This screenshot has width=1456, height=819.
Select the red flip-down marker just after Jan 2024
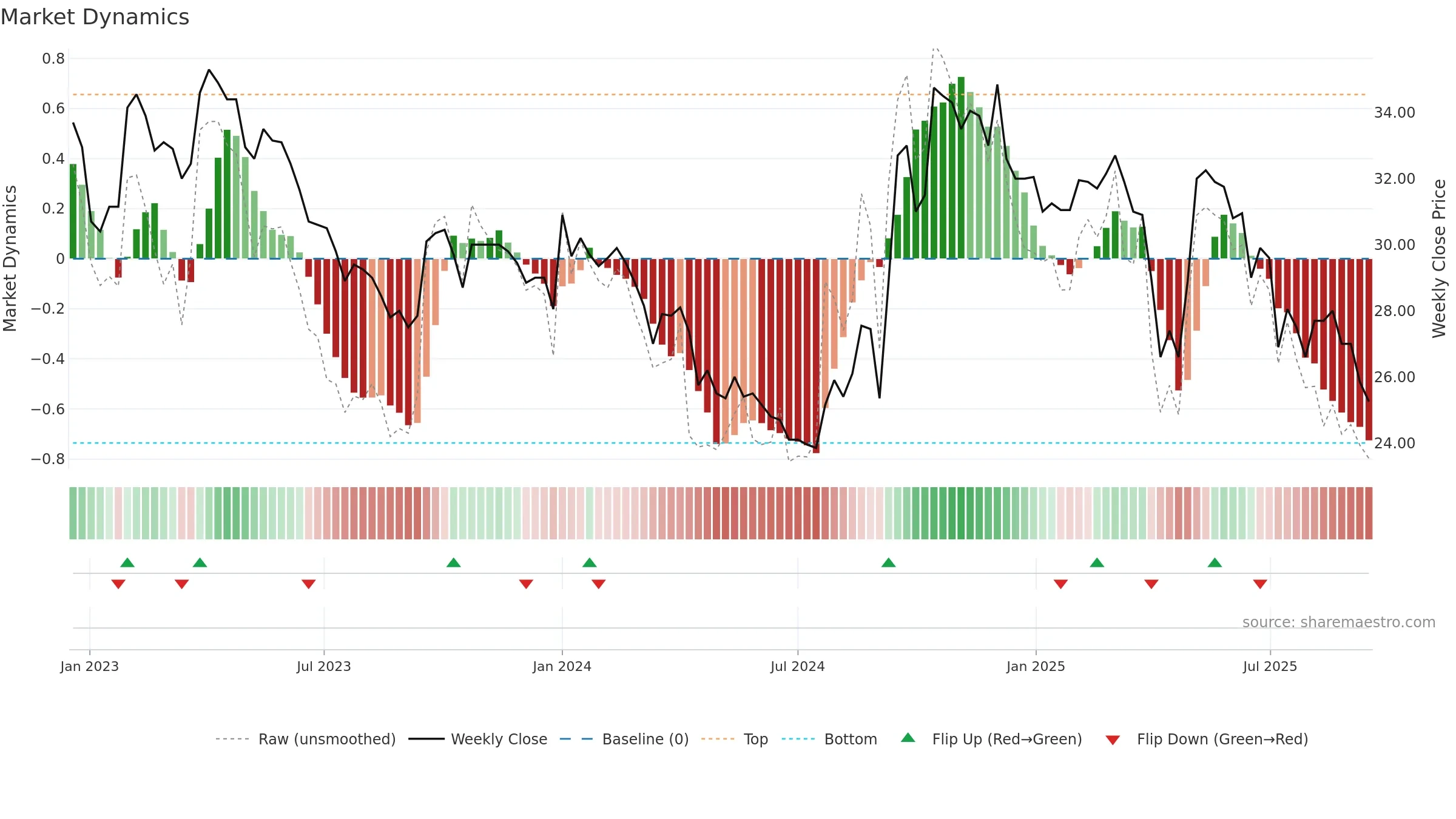[599, 584]
